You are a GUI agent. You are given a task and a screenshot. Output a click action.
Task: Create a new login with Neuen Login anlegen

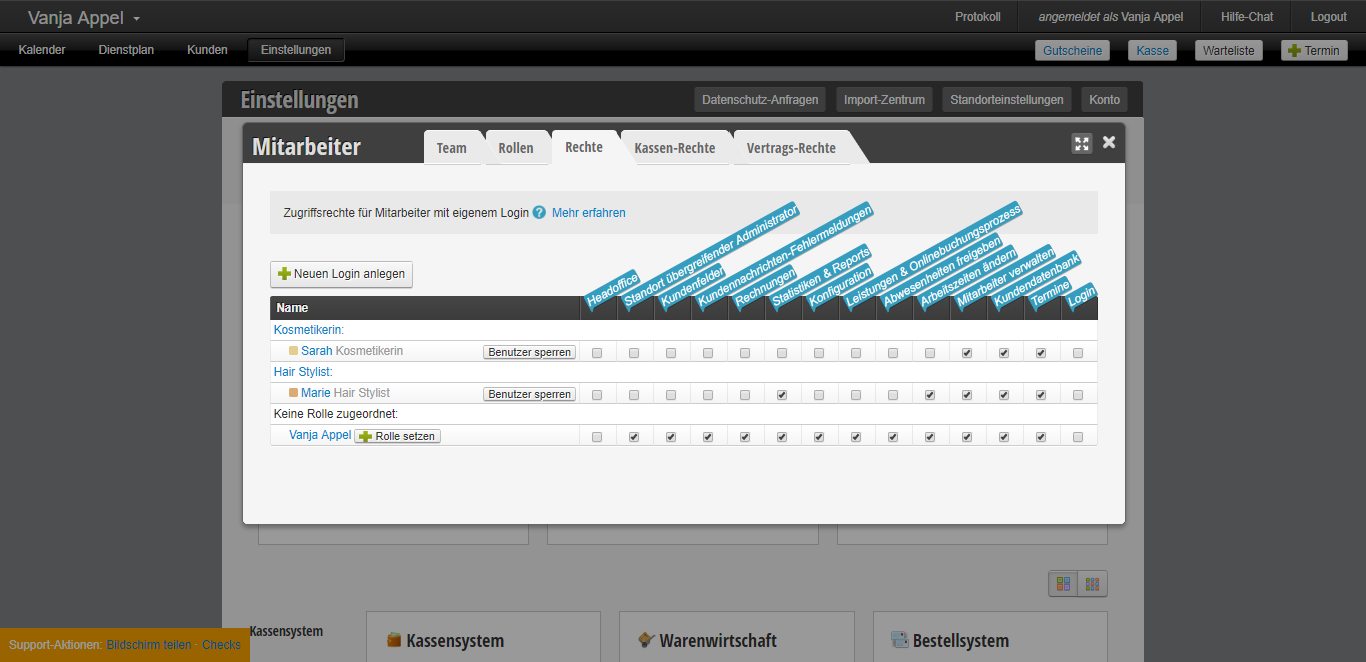point(341,274)
